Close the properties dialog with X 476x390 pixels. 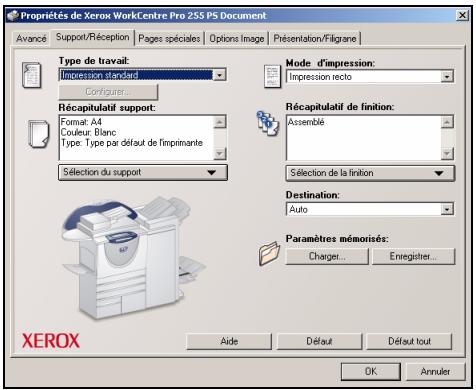tap(462, 15)
